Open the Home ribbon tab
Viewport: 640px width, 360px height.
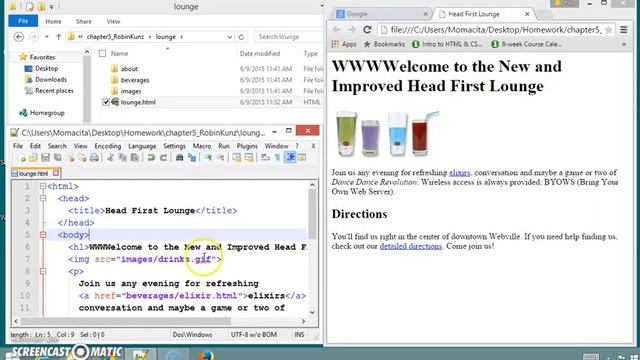tap(53, 21)
